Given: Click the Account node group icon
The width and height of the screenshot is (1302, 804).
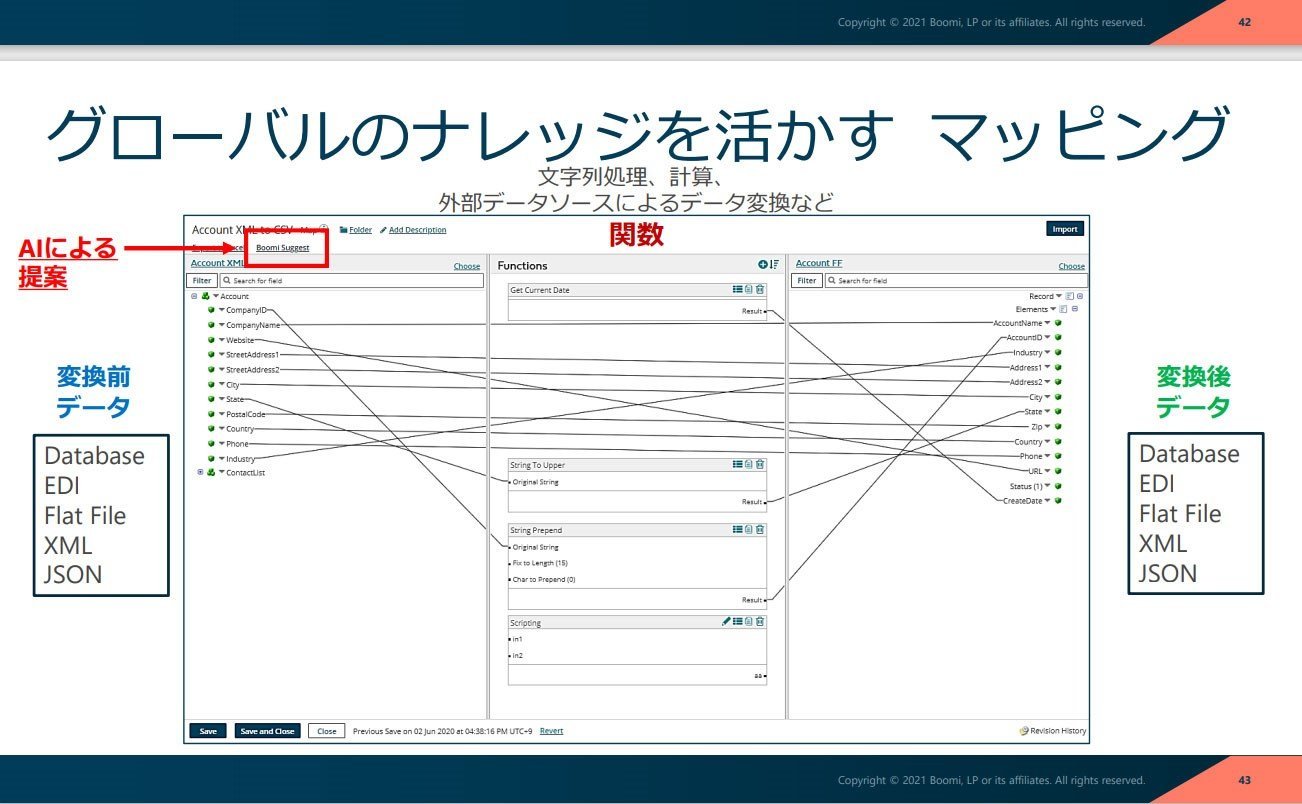Looking at the screenshot, I should point(204,296).
